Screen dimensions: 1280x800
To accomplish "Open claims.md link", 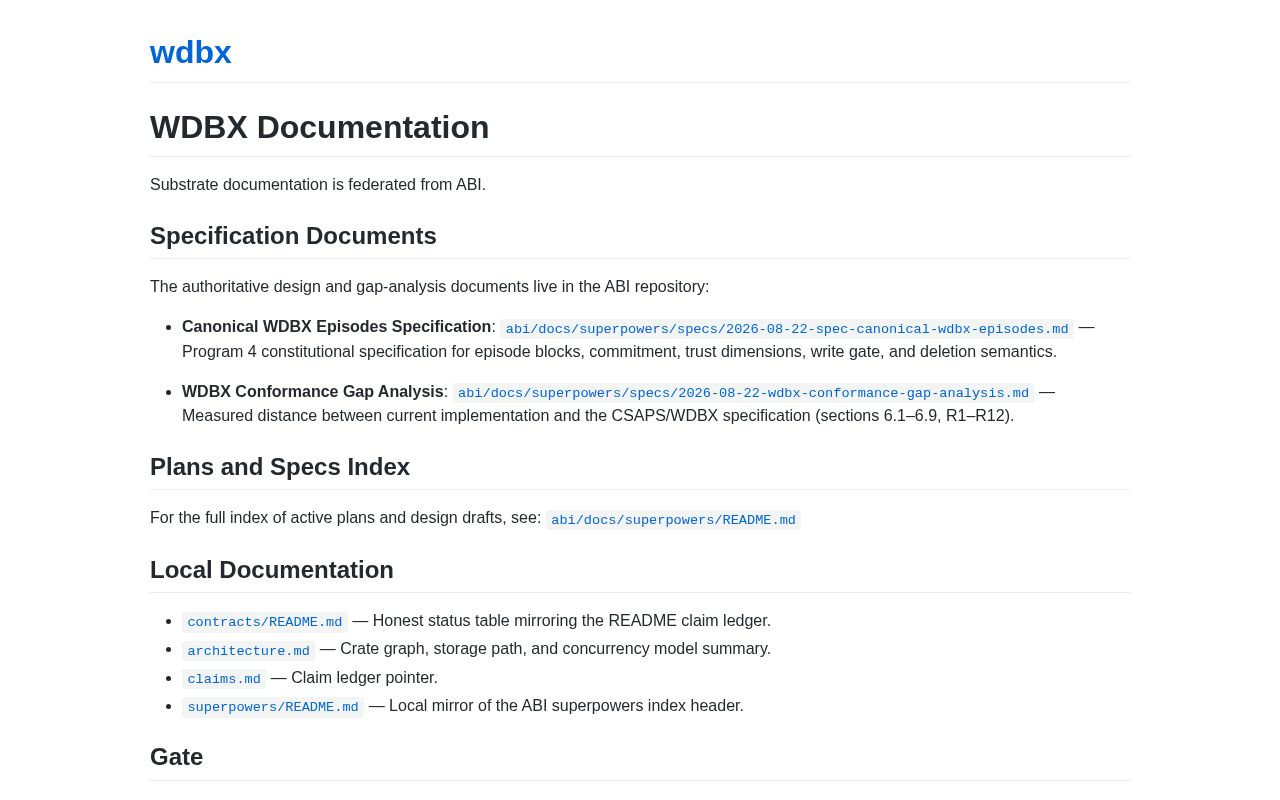I will [224, 679].
